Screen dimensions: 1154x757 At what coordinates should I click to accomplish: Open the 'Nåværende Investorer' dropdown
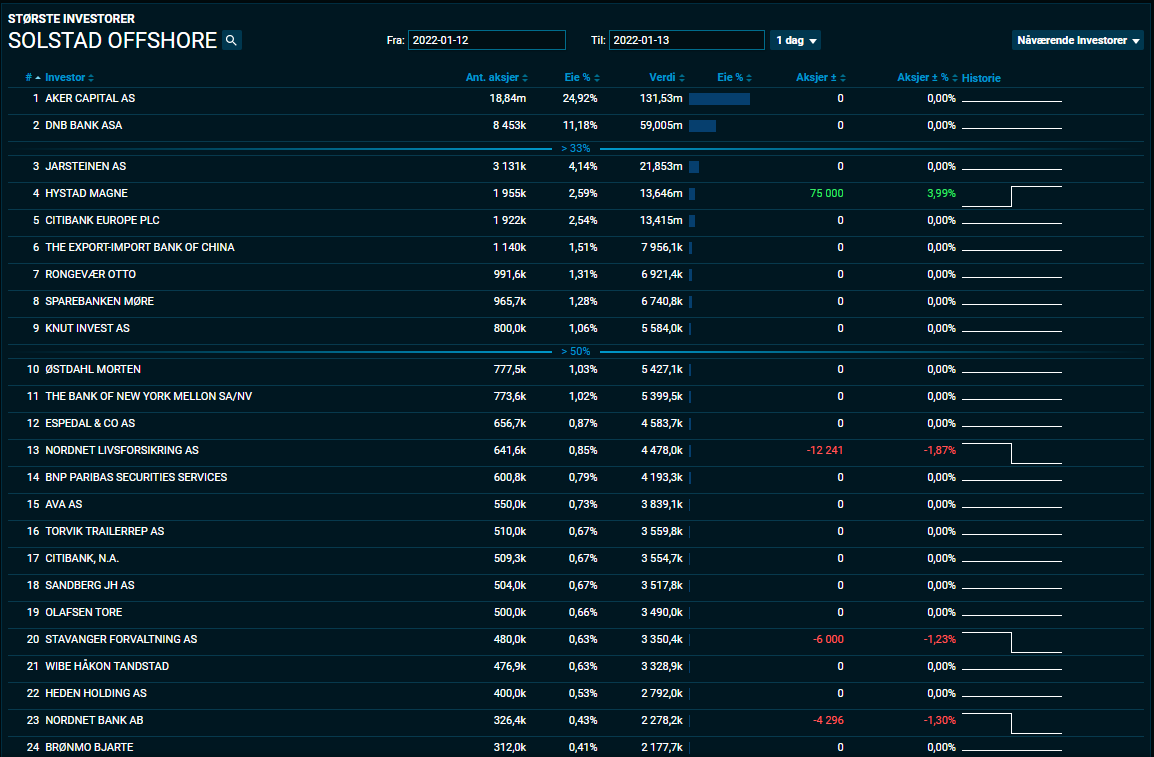pyautogui.click(x=1078, y=40)
